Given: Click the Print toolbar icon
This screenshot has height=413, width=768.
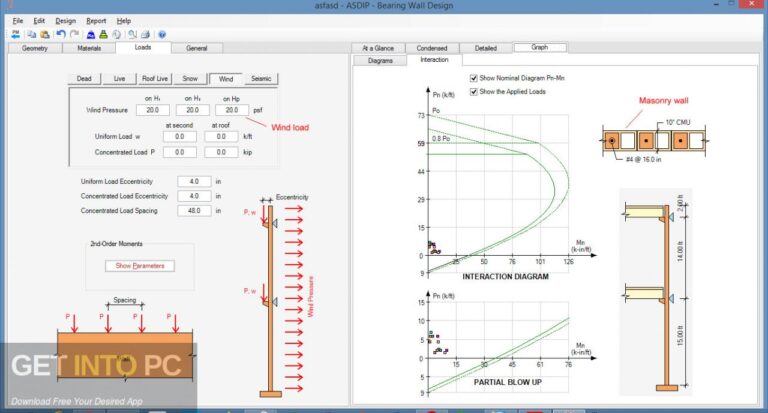Looking at the screenshot, I should tap(145, 34).
